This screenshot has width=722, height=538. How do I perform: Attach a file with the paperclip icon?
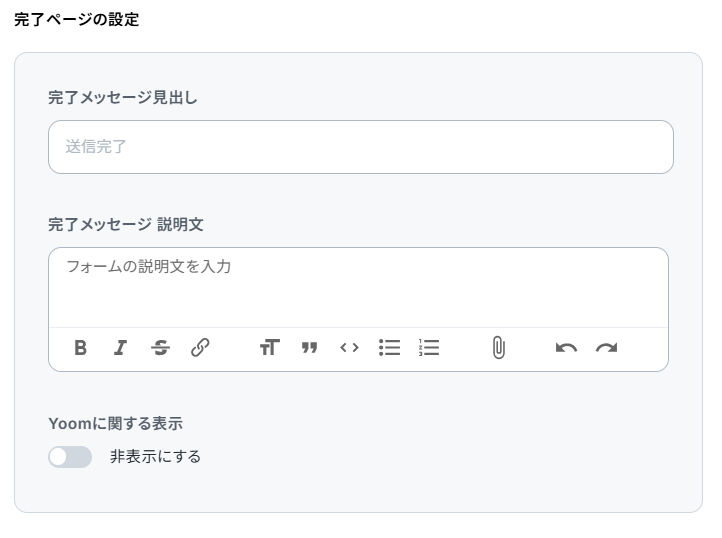499,348
